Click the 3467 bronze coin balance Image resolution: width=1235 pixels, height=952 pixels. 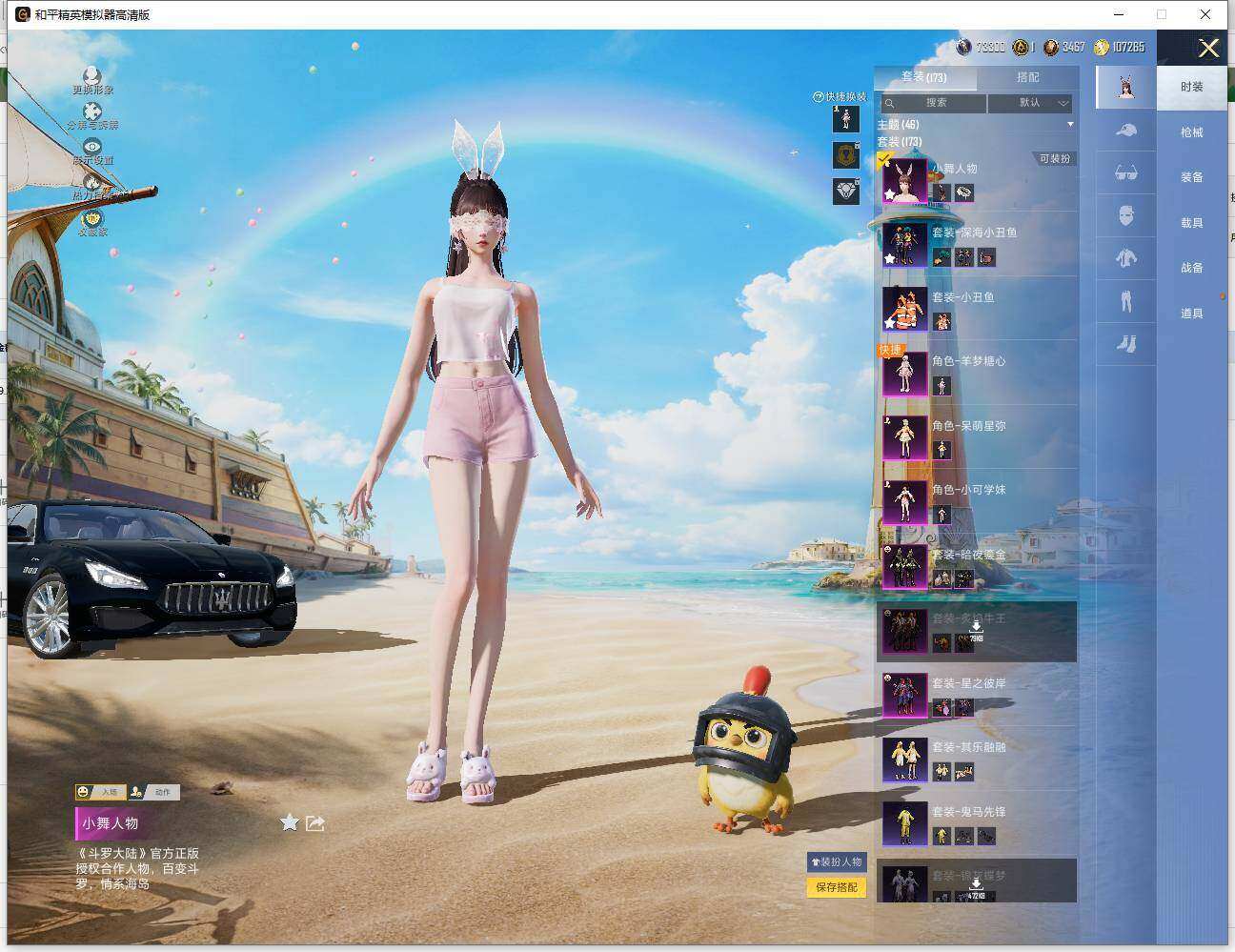point(1064,47)
